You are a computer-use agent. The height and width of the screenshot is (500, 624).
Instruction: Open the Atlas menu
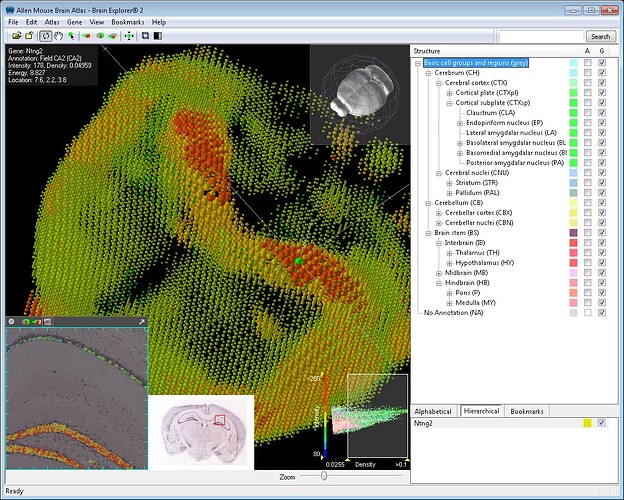click(x=51, y=21)
